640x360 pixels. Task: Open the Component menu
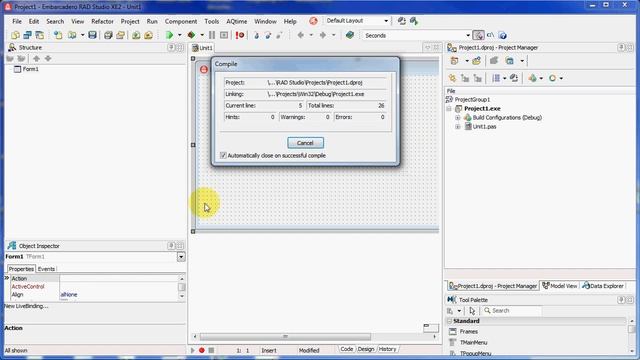click(181, 21)
